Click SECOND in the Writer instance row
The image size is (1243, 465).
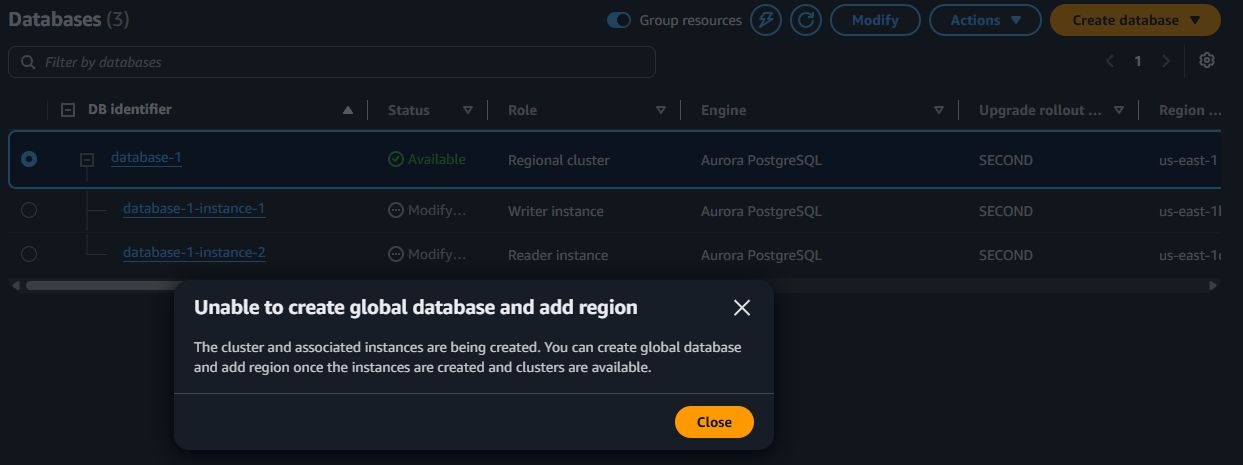1006,211
